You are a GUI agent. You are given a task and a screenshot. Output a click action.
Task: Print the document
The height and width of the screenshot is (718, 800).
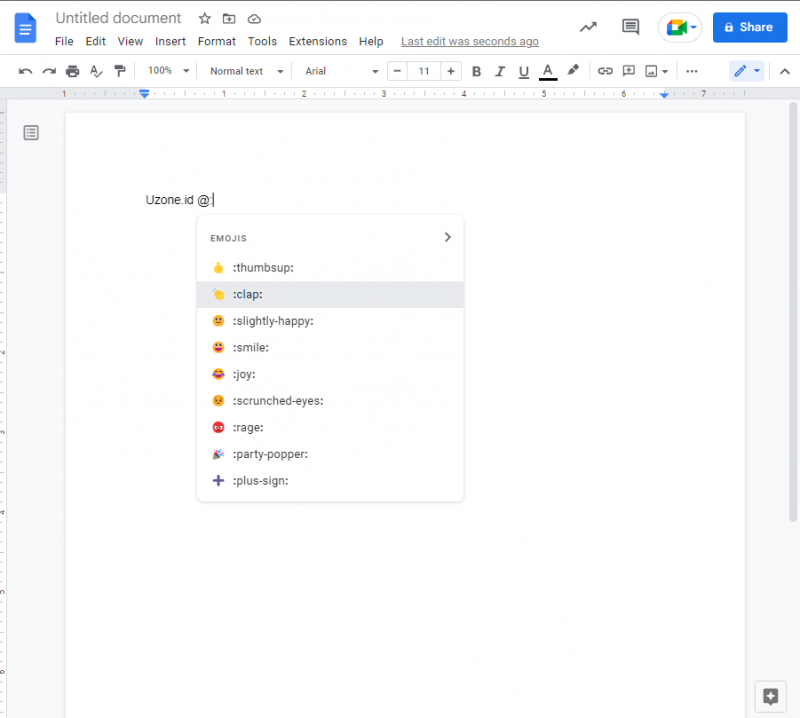72,71
